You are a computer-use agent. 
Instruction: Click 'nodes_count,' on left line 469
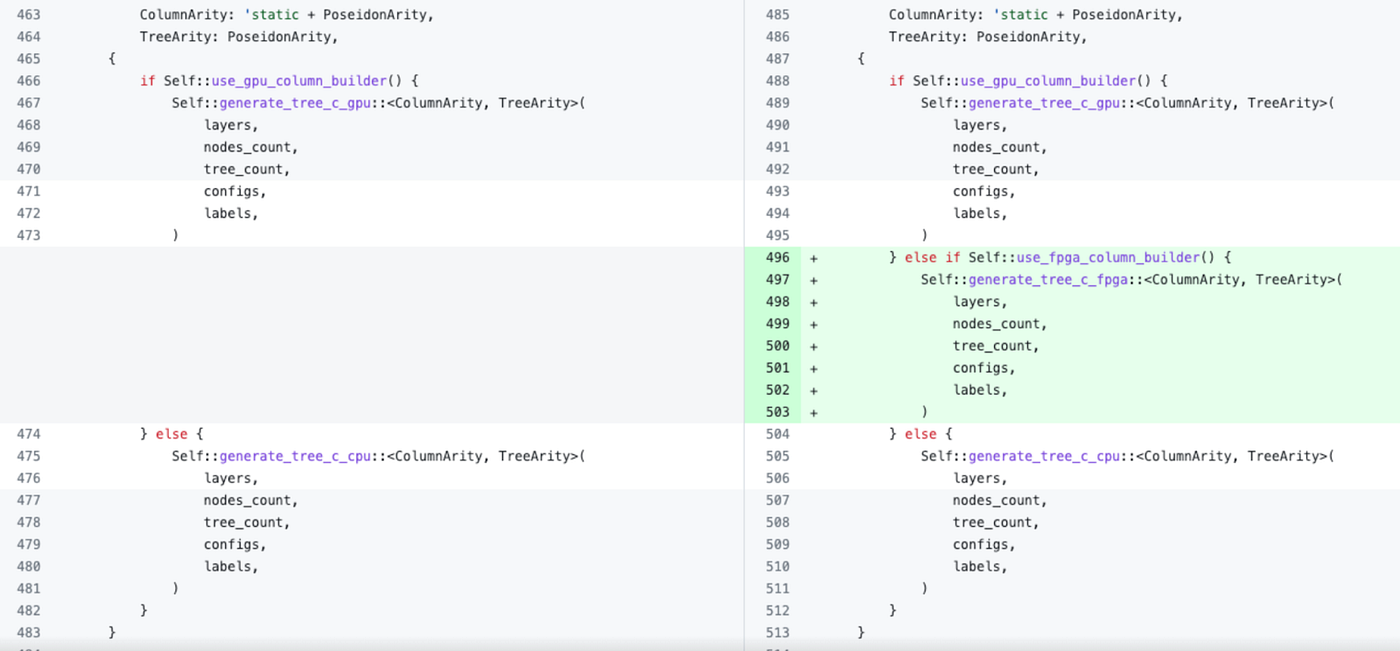(x=251, y=147)
